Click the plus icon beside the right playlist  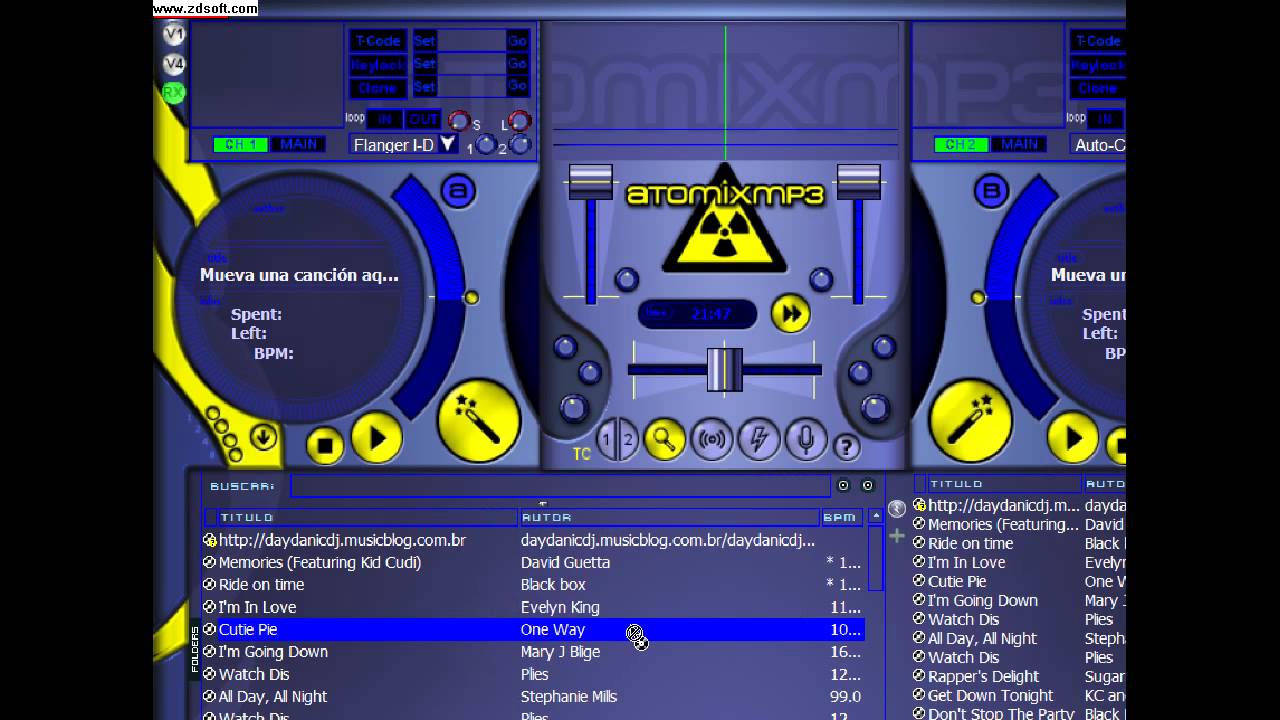point(897,536)
